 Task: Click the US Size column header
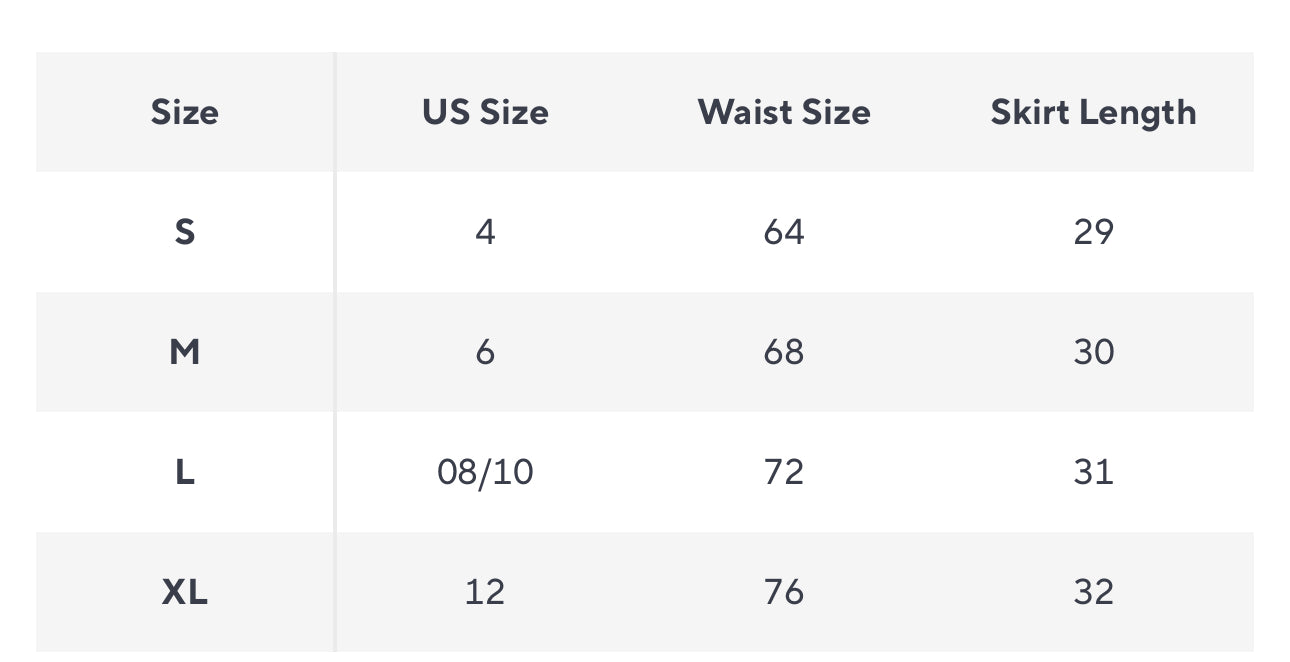pos(485,112)
